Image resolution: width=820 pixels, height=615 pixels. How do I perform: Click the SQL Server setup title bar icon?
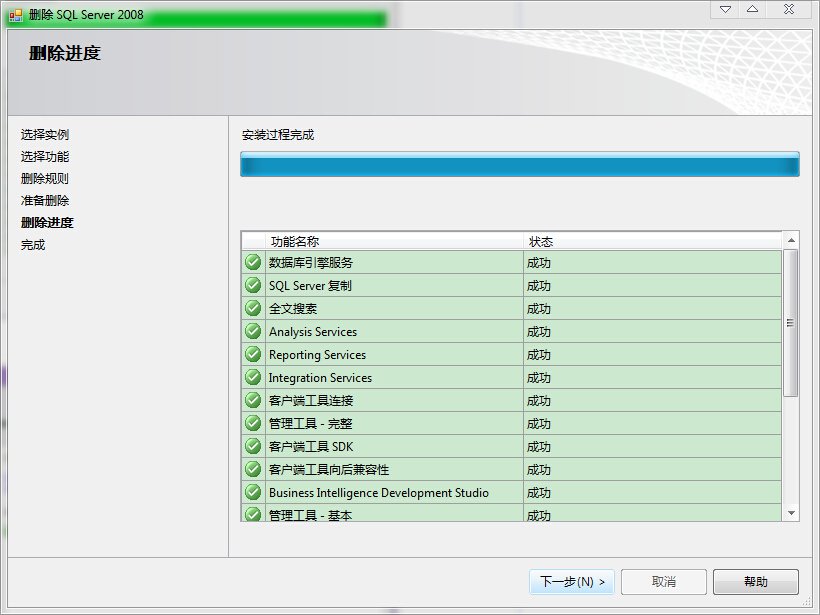pyautogui.click(x=16, y=15)
